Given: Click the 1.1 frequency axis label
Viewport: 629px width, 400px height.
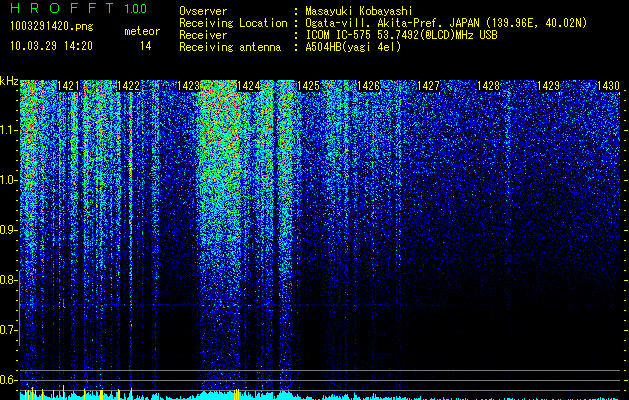Looking at the screenshot, I should pyautogui.click(x=9, y=130).
